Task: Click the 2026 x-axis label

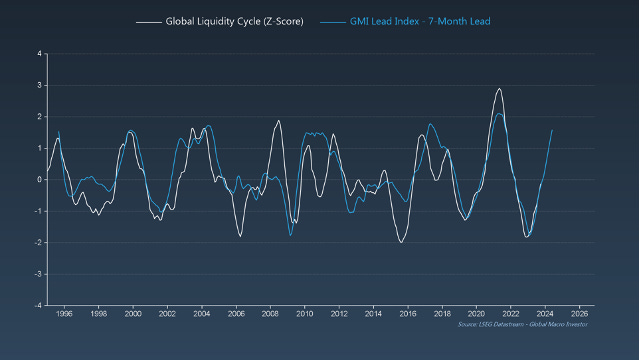Action: (x=579, y=313)
